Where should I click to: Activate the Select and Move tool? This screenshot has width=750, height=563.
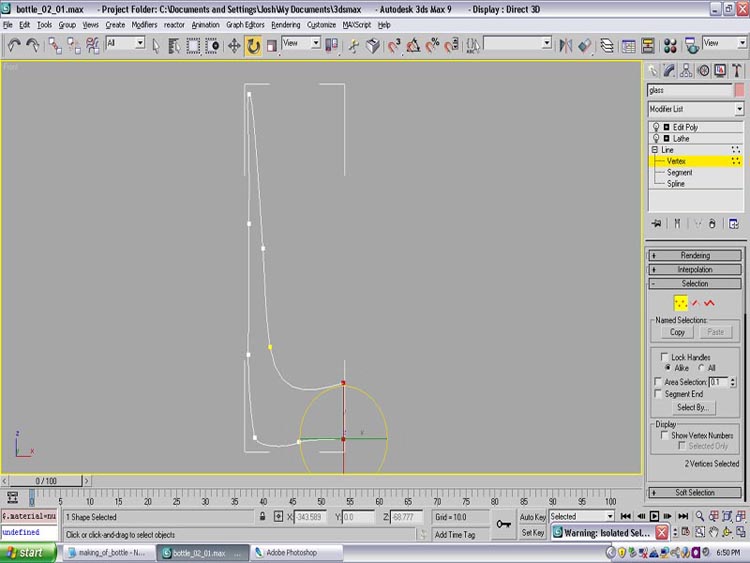point(234,45)
